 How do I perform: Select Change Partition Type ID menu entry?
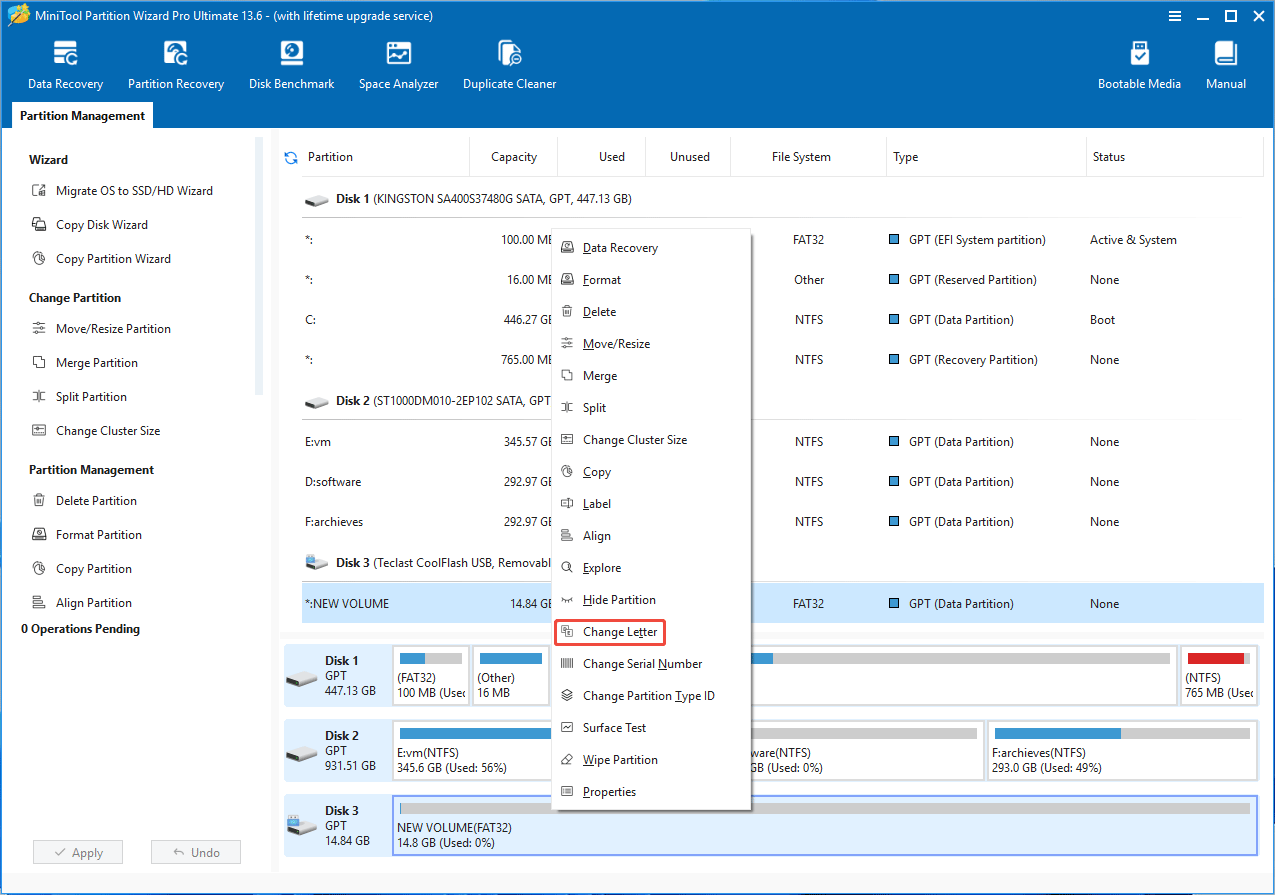click(651, 696)
